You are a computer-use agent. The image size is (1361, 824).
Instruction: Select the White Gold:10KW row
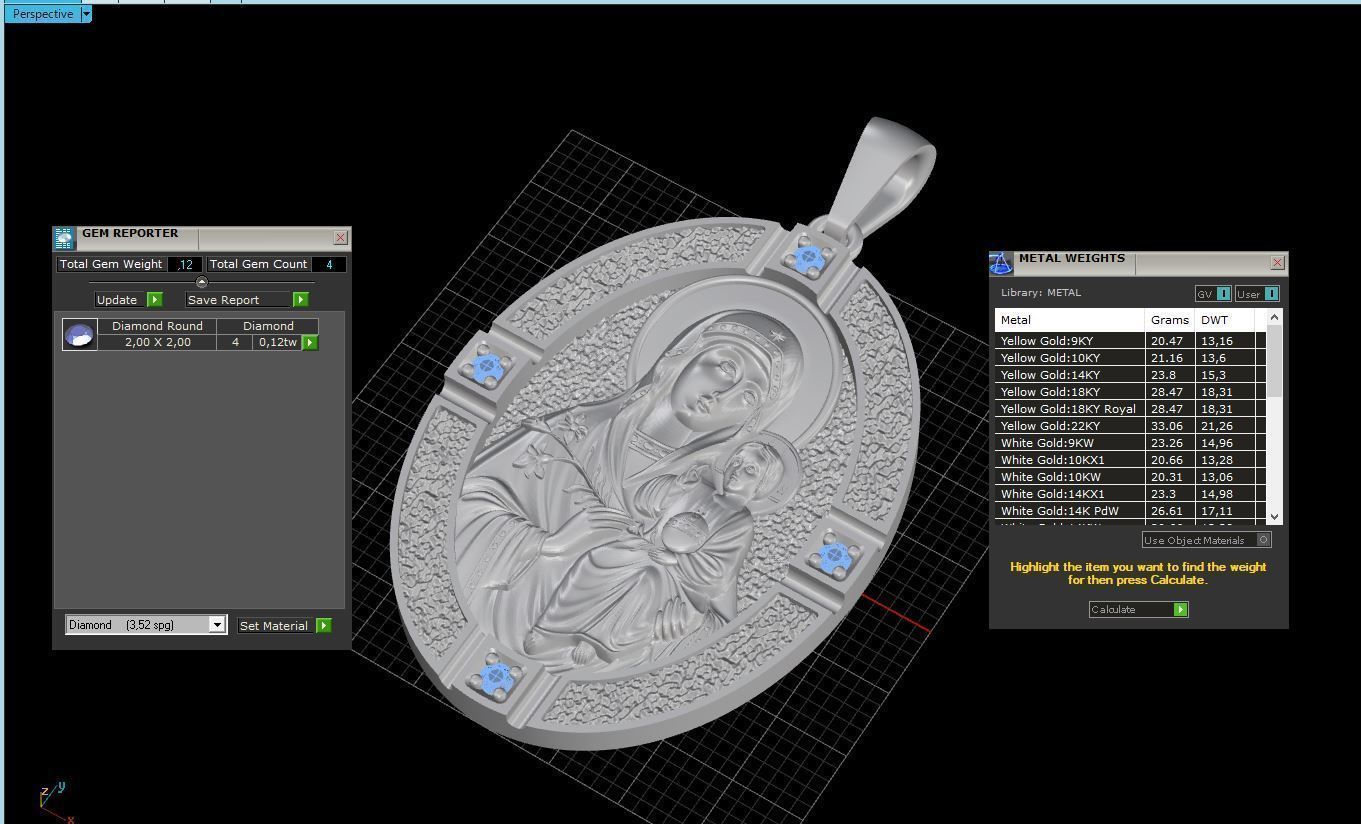pyautogui.click(x=1130, y=477)
